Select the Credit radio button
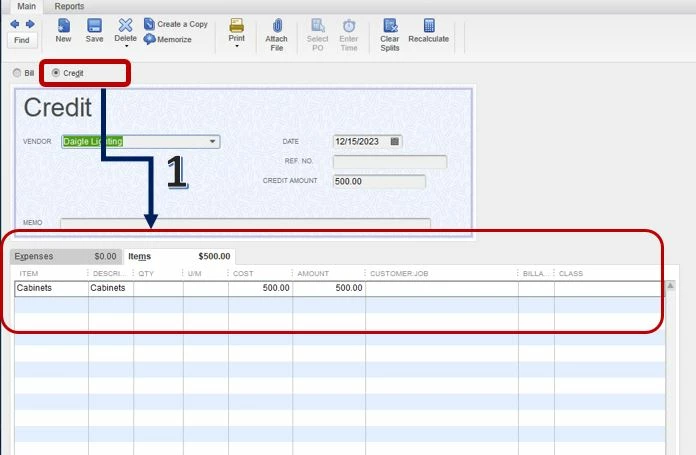The width and height of the screenshot is (696, 455). coord(56,72)
